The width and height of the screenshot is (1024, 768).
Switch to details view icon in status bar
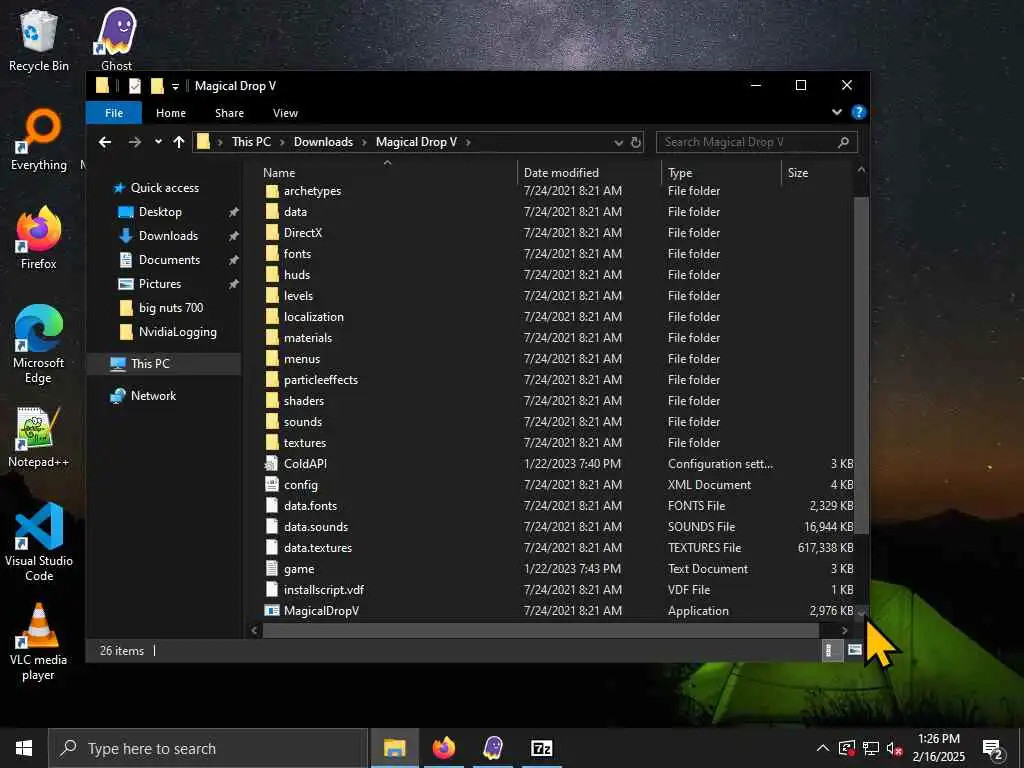pyautogui.click(x=831, y=650)
